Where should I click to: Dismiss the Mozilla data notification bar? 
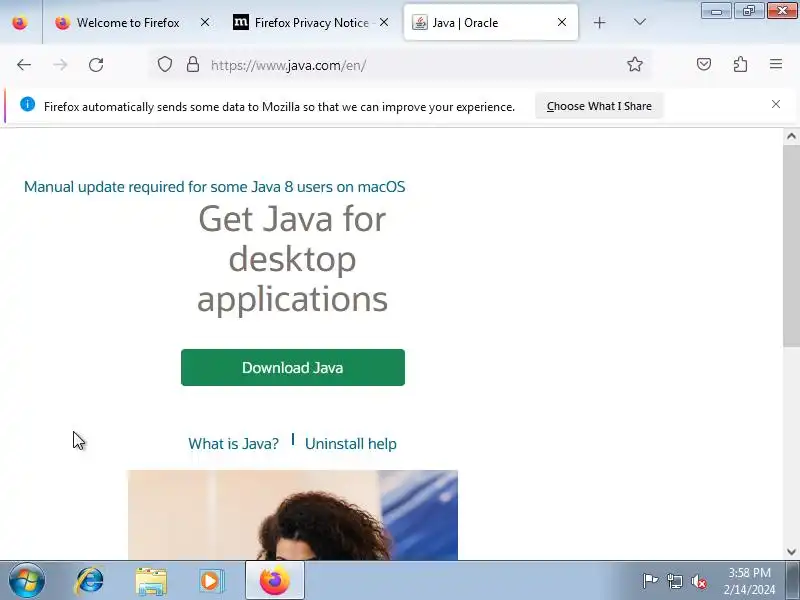(776, 104)
